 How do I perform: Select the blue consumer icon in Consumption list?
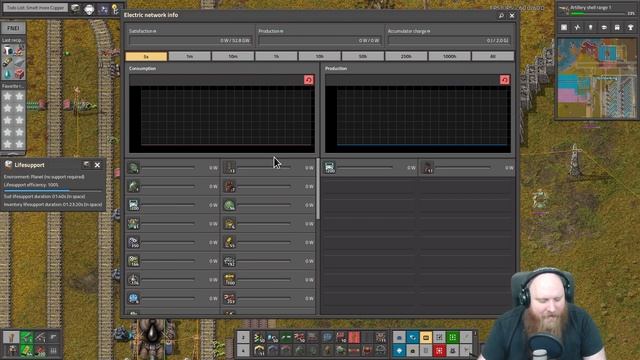click(133, 298)
